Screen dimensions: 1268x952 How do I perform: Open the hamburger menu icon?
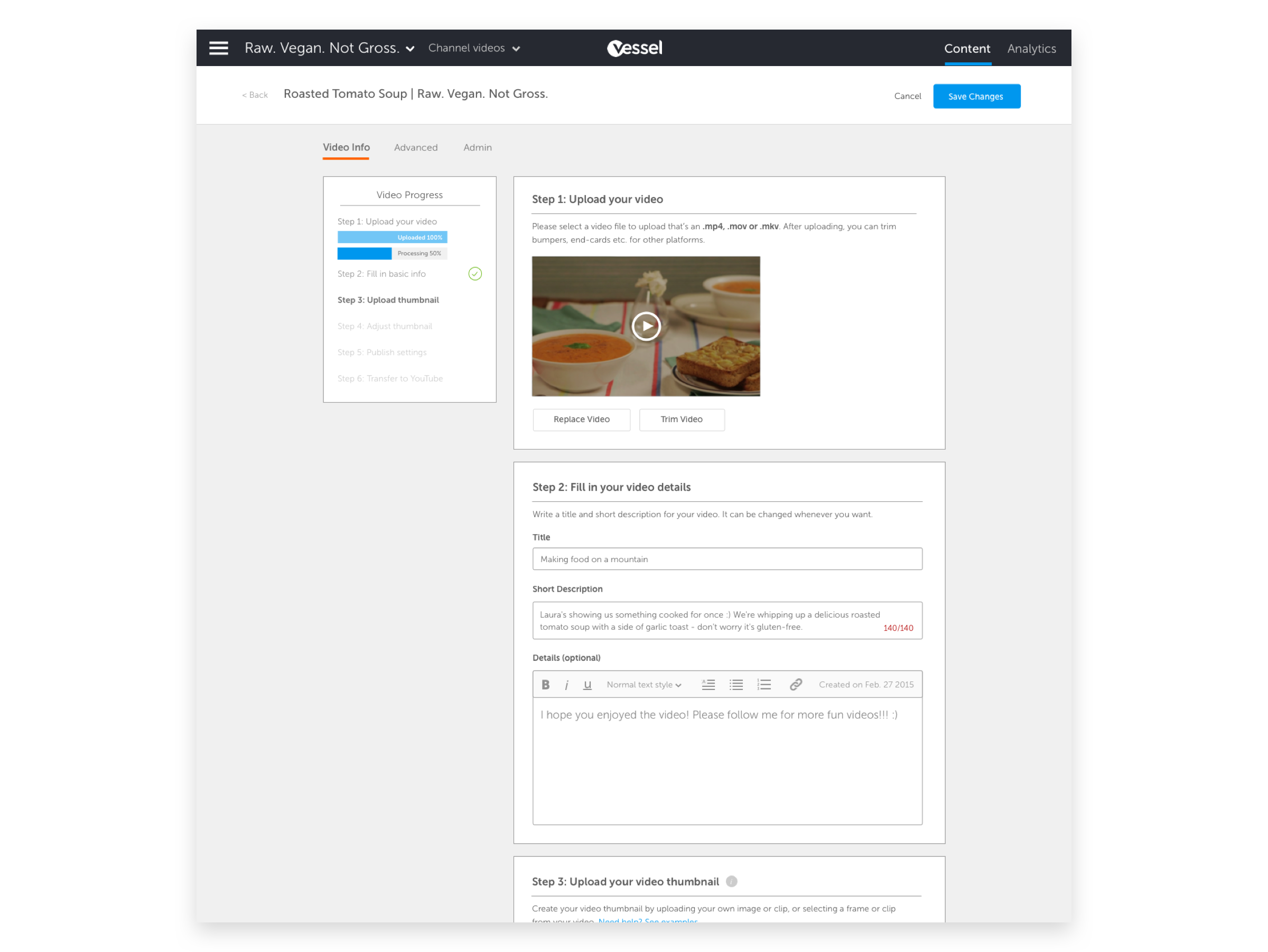click(218, 48)
